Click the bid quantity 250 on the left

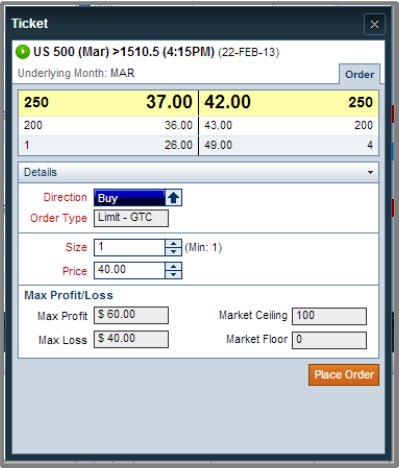(x=36, y=102)
